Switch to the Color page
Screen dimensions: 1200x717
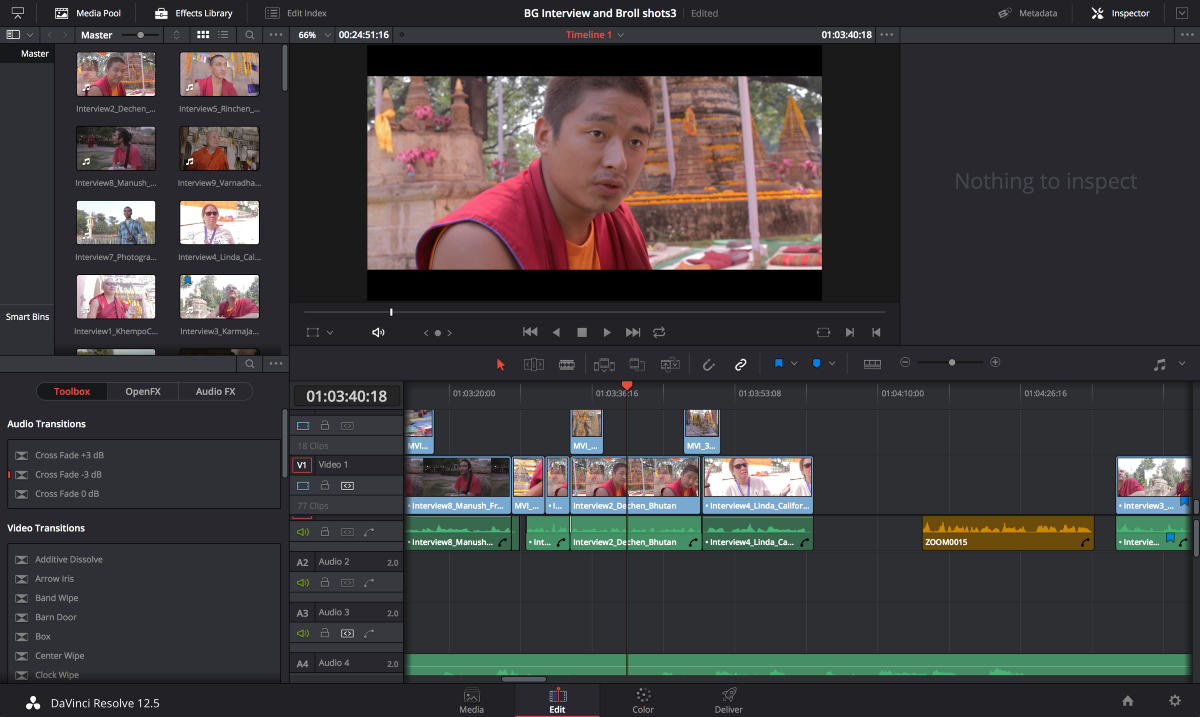[643, 700]
